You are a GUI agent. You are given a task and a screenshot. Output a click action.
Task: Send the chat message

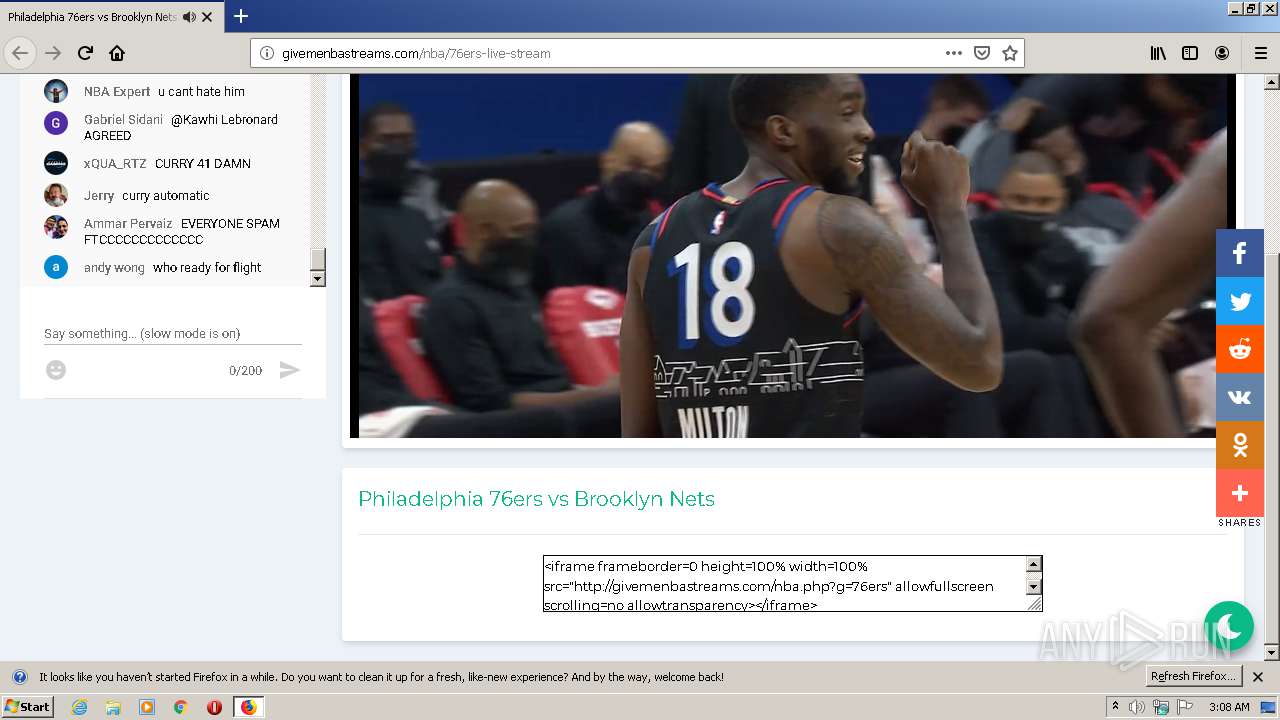pos(289,370)
